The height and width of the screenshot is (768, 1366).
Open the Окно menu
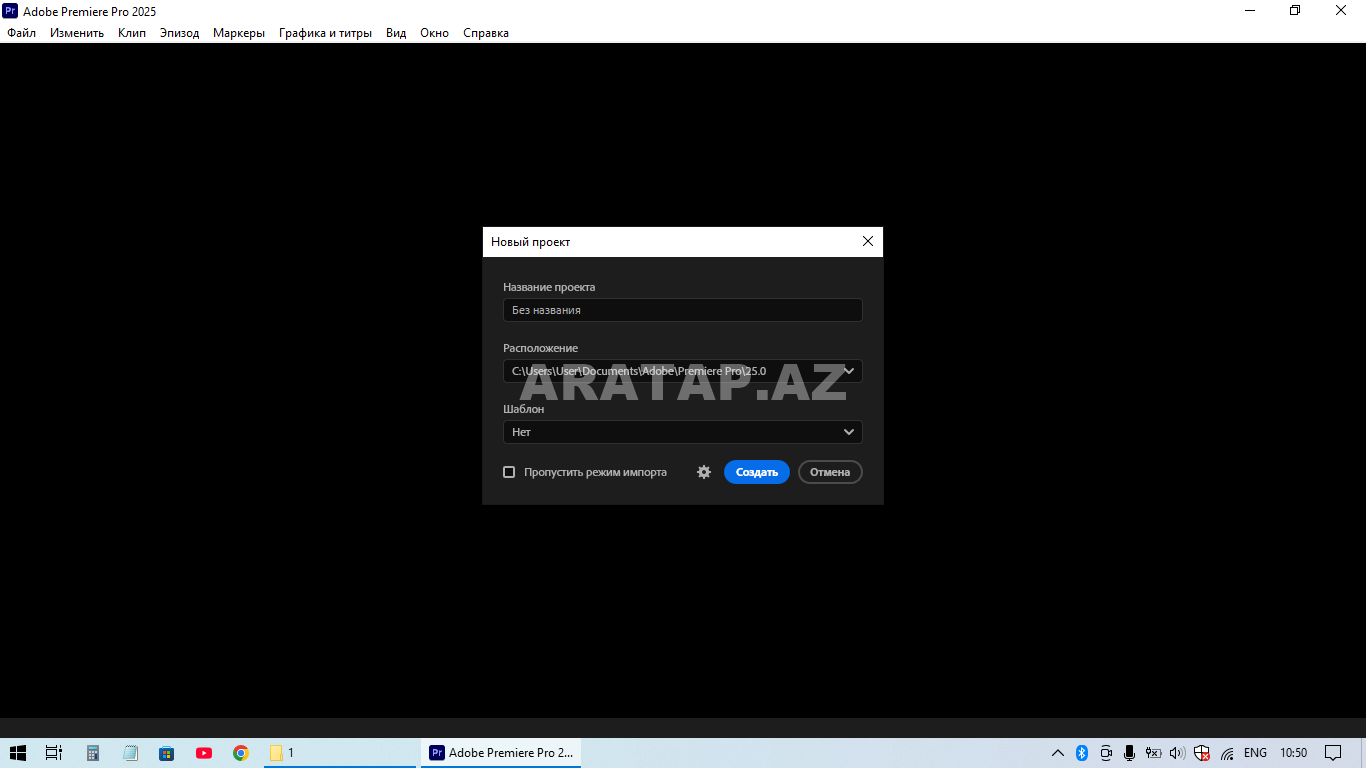pyautogui.click(x=434, y=33)
